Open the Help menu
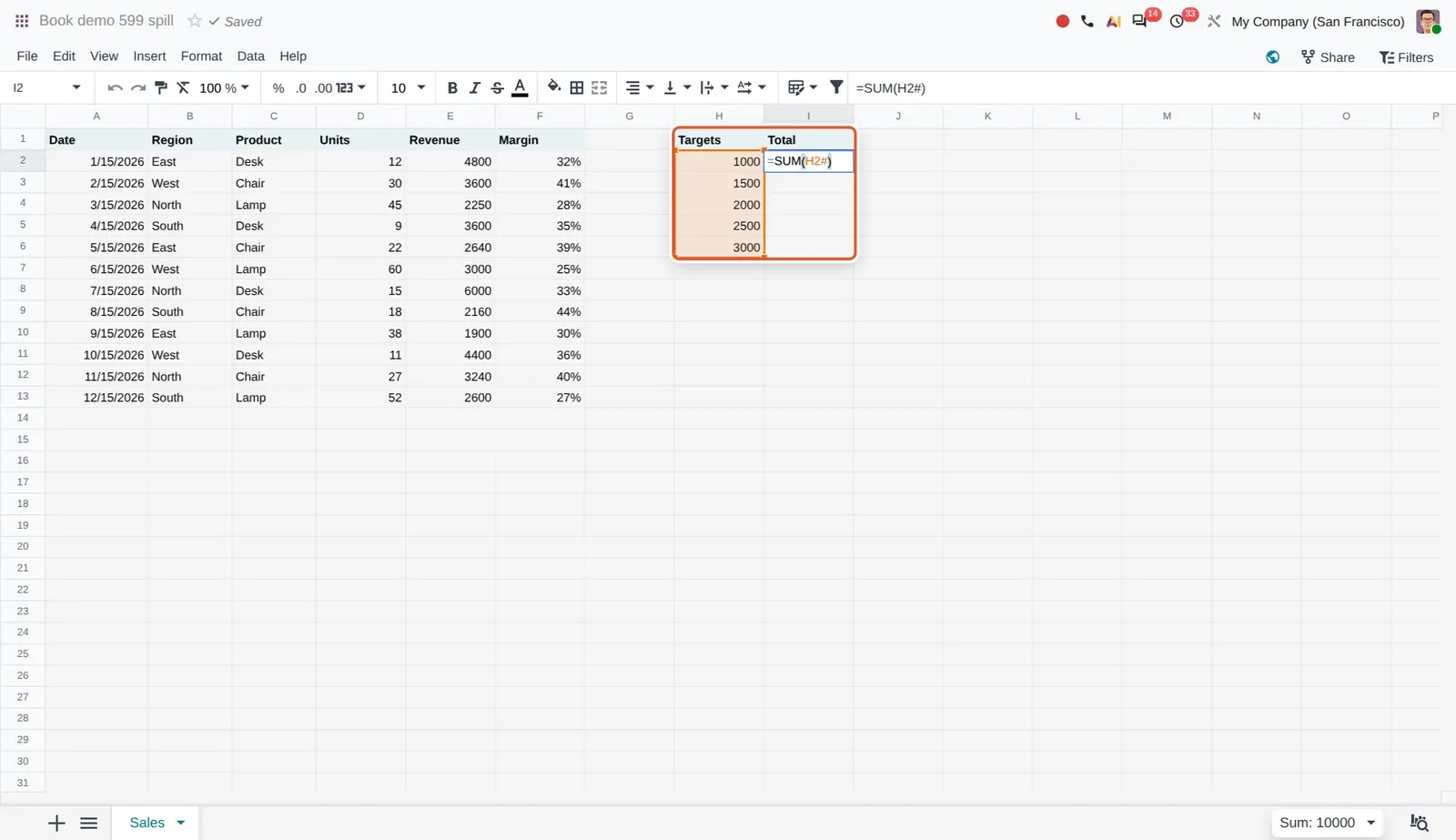This screenshot has height=840, width=1456. point(293,56)
